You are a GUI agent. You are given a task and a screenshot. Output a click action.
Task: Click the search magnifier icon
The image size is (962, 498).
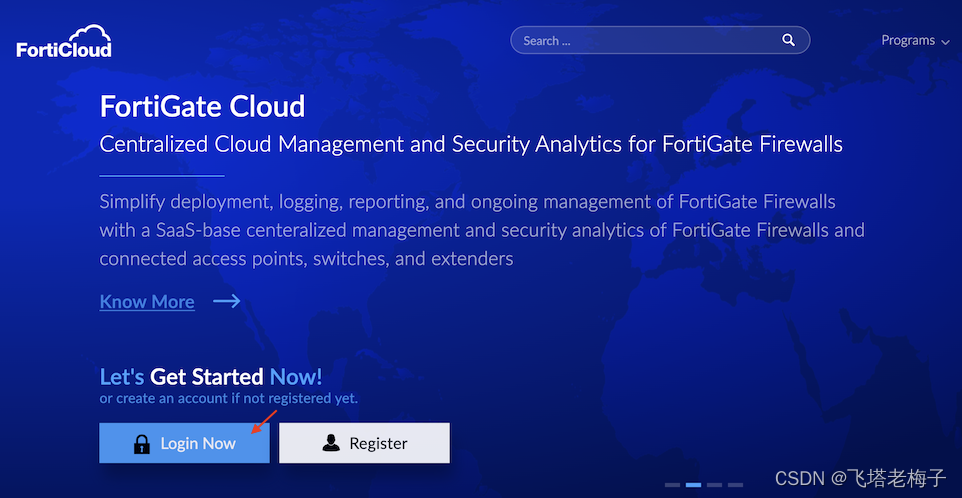click(x=788, y=40)
